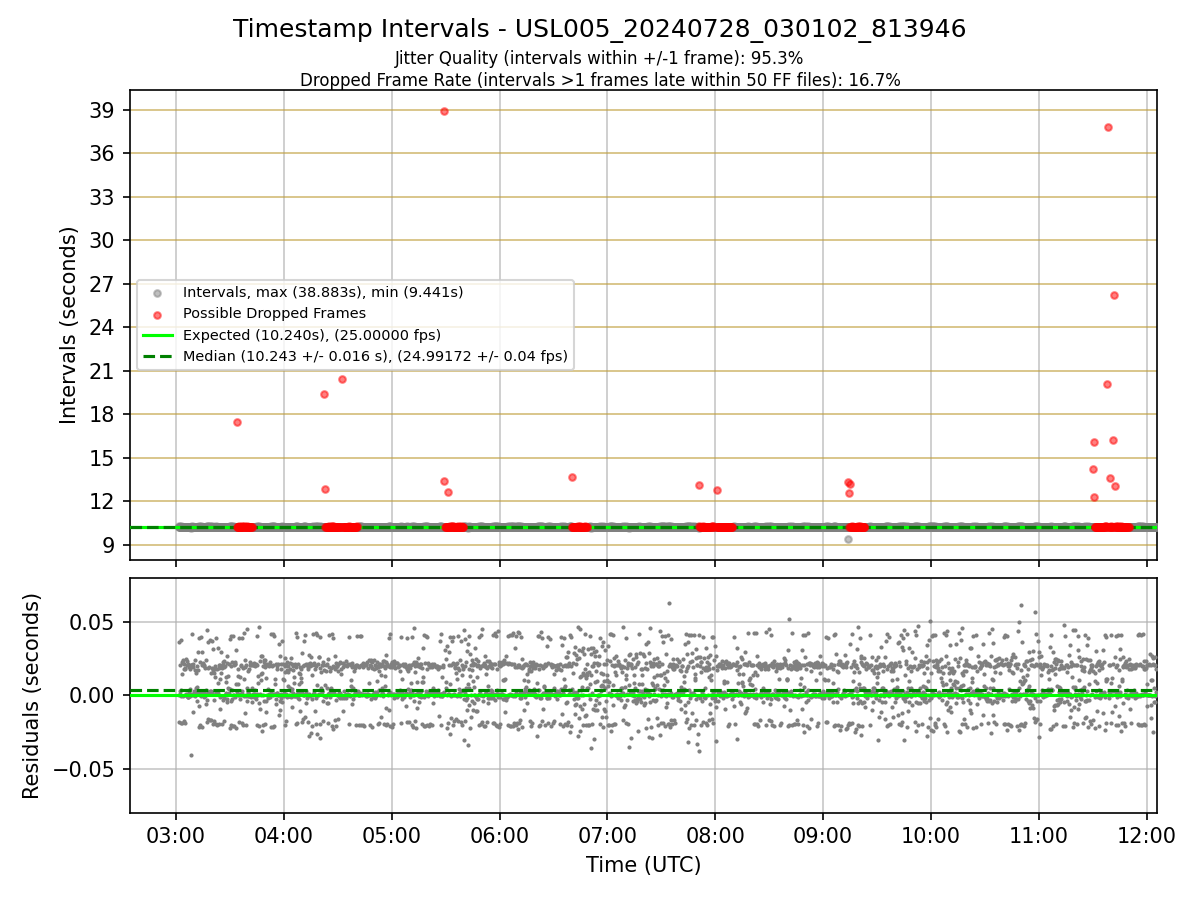1200x900 pixels.
Task: Click the Residuals (seconds) y-axis label
Action: click(32, 696)
